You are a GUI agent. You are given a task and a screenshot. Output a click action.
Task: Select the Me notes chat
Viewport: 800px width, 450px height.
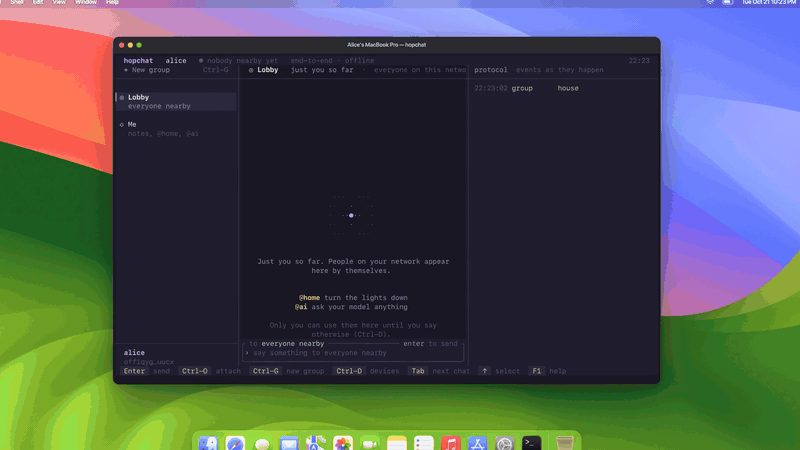click(176, 129)
